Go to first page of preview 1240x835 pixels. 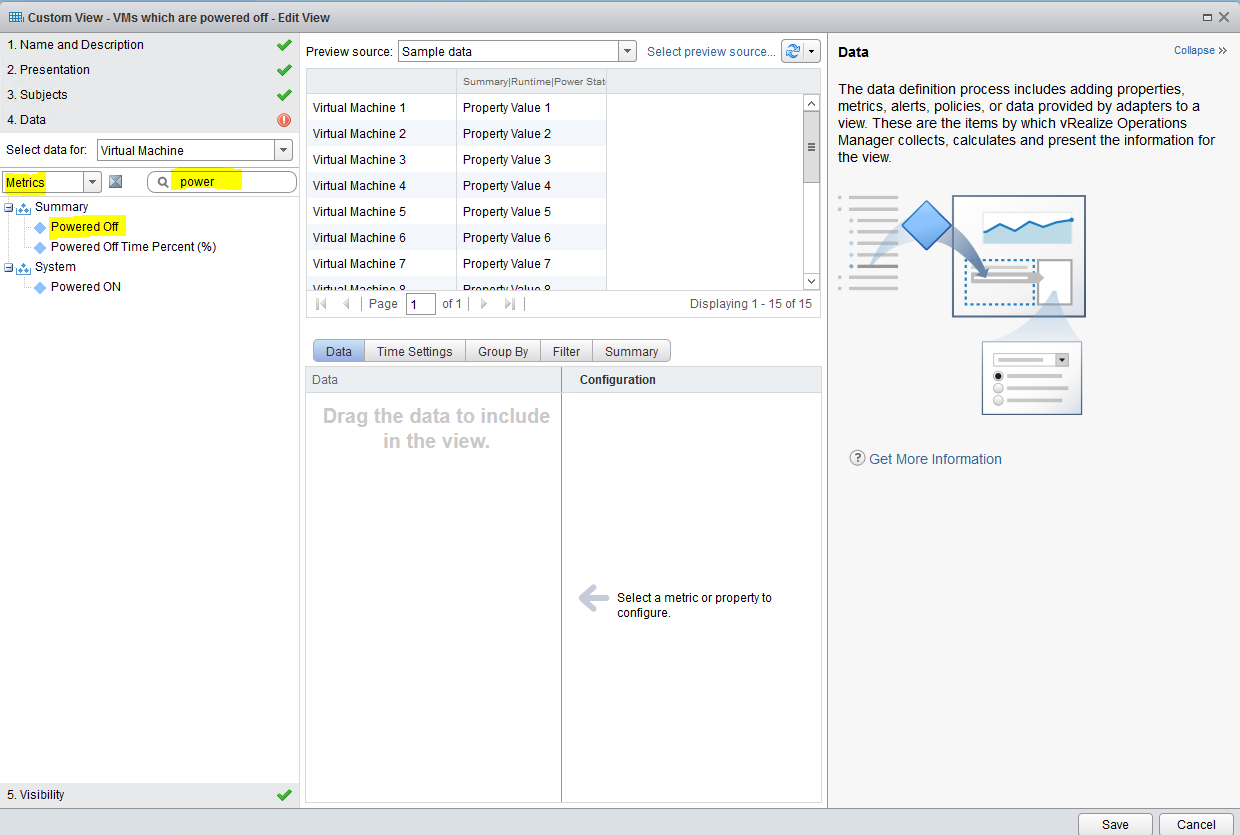coord(321,304)
